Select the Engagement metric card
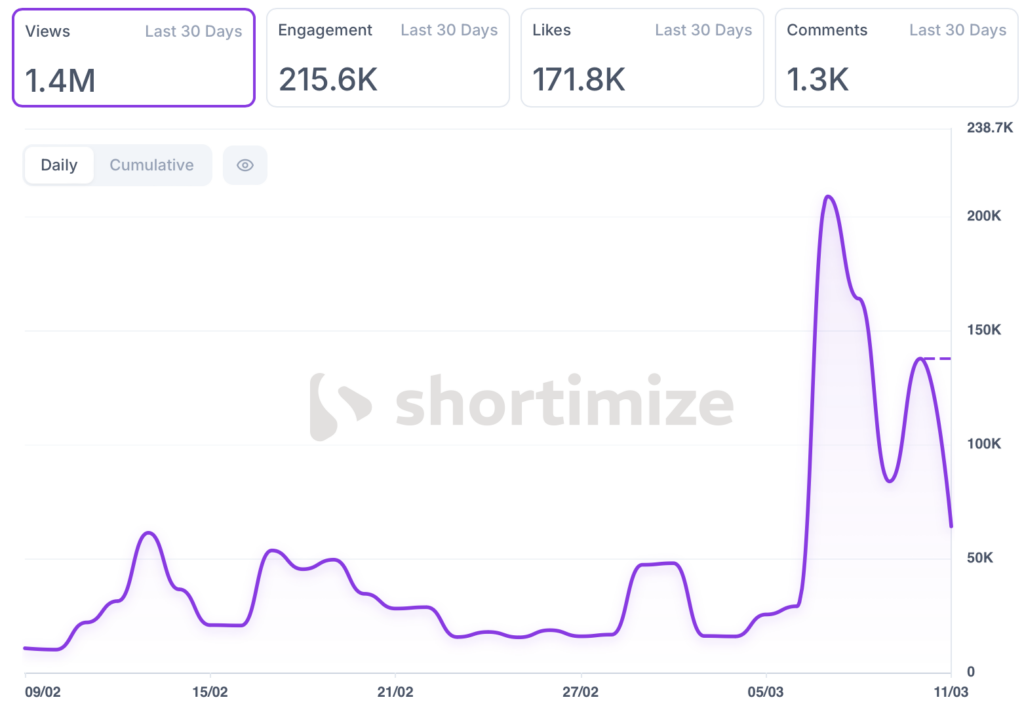Image resolution: width=1024 pixels, height=725 pixels. tap(388, 57)
